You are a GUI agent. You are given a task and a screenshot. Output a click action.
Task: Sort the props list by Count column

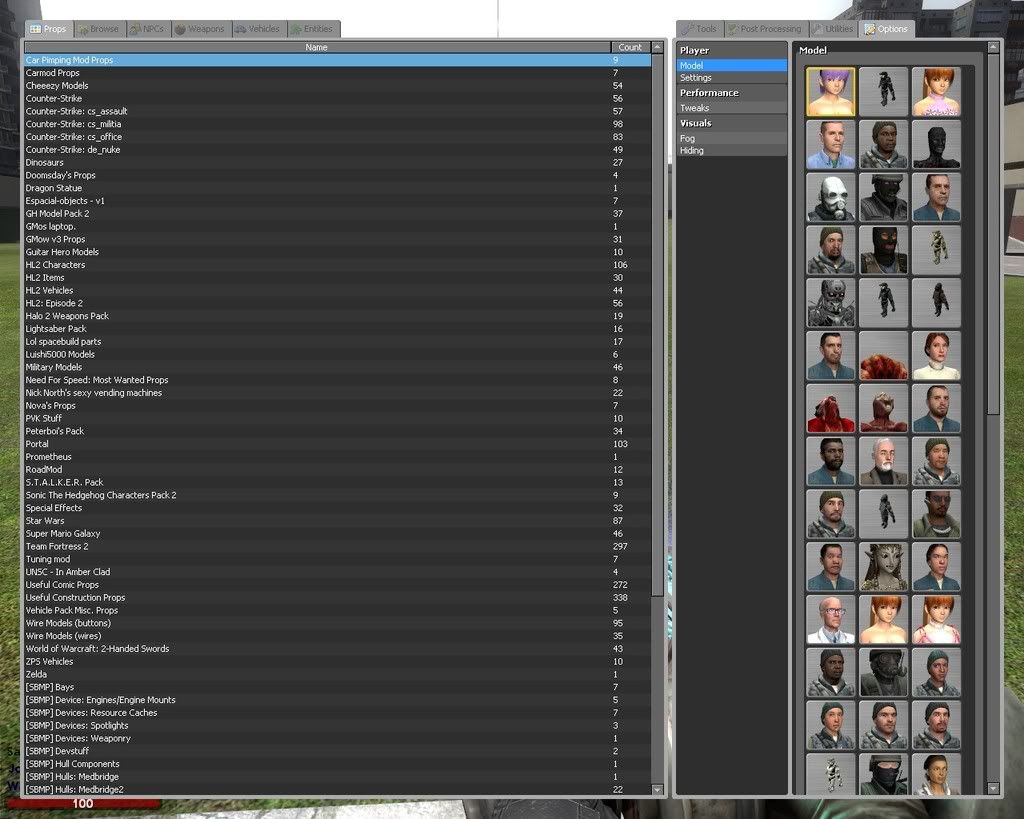(x=630, y=47)
